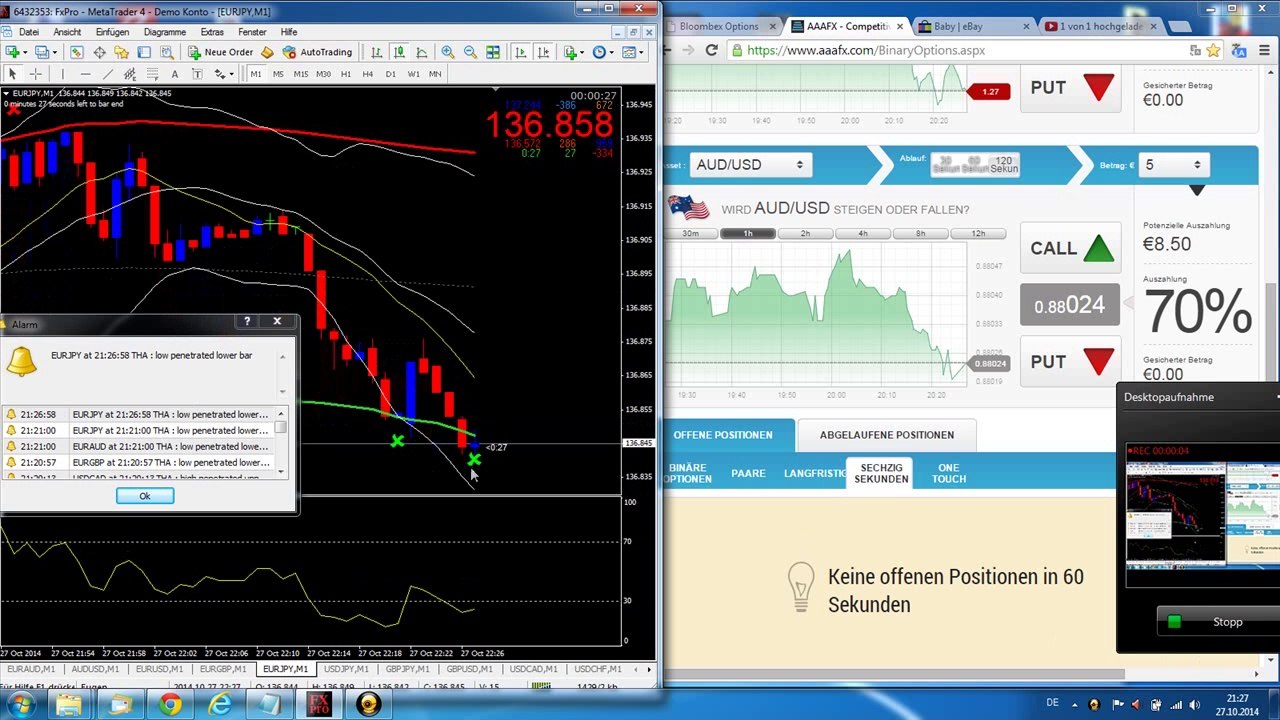
Task: Click the Neue Order button
Action: (x=220, y=52)
